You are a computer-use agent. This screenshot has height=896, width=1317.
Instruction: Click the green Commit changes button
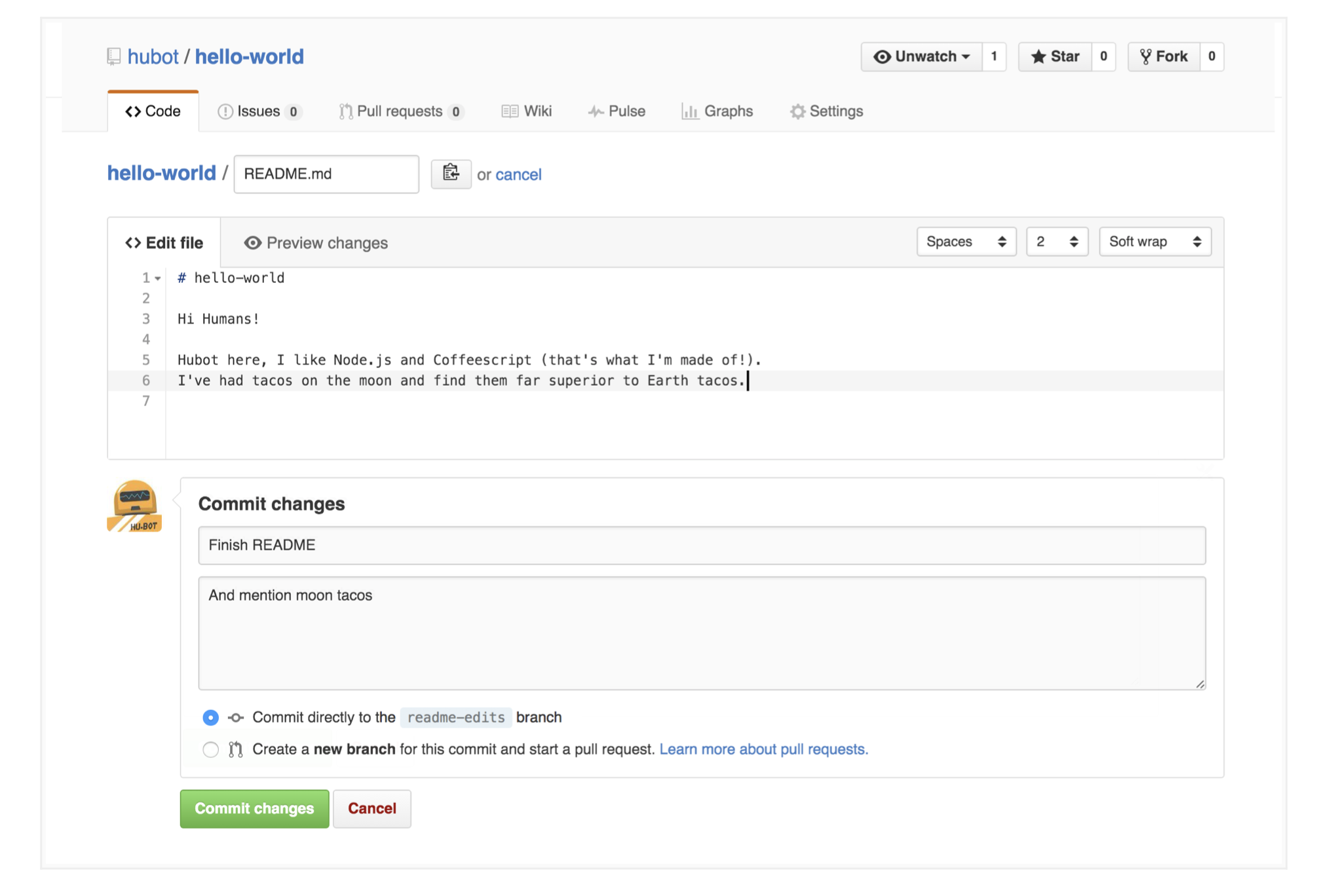255,809
